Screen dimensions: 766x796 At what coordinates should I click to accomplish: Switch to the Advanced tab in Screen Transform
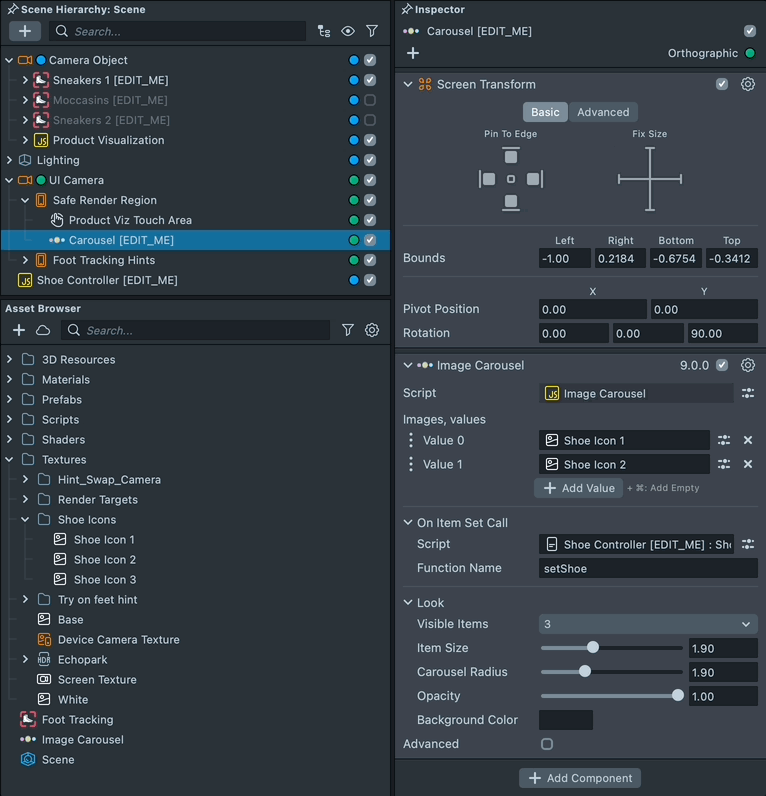click(603, 112)
